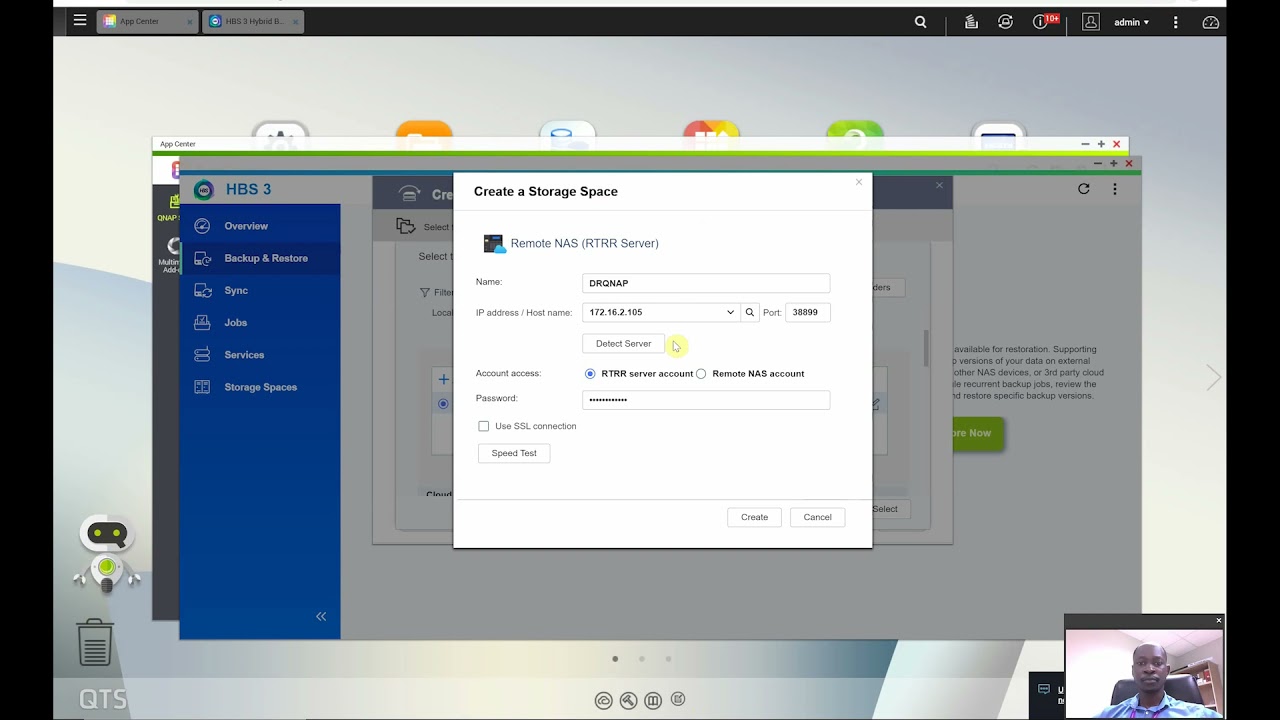Screen dimensions: 1280x720
Task: Click the Services icon in HBS sidebar
Action: point(202,355)
